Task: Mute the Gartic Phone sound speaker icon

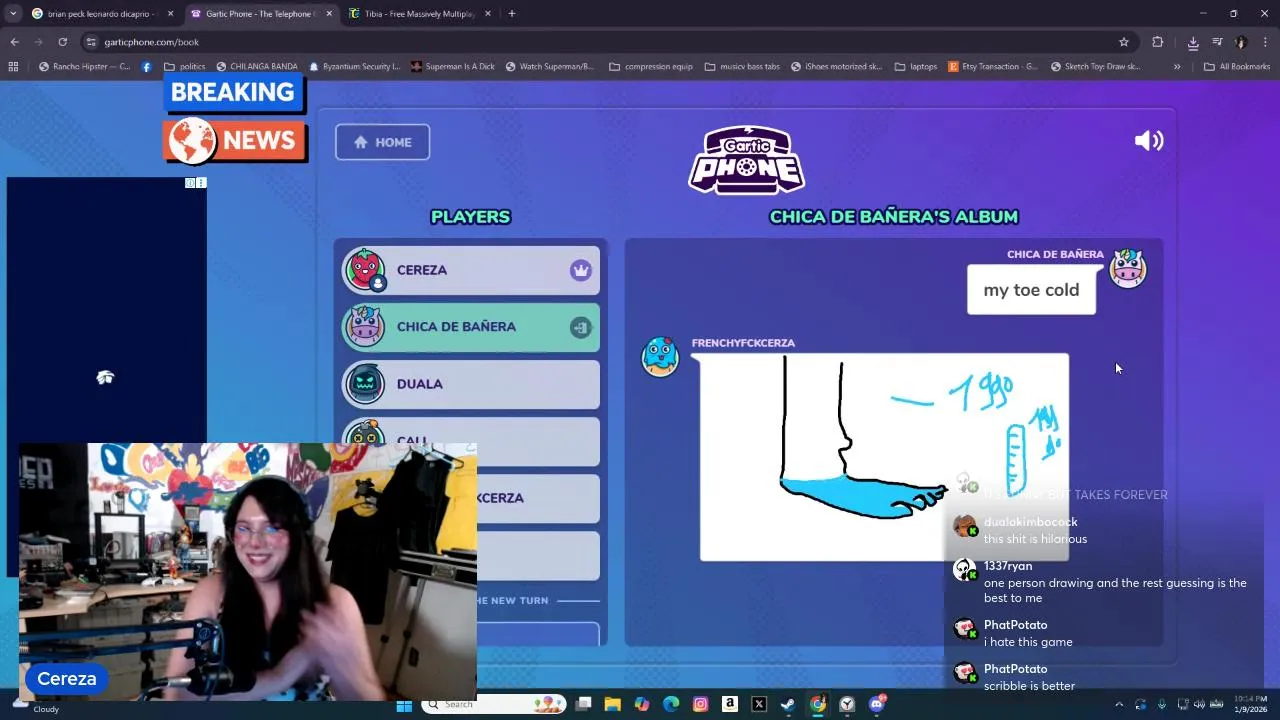Action: coord(1149,141)
